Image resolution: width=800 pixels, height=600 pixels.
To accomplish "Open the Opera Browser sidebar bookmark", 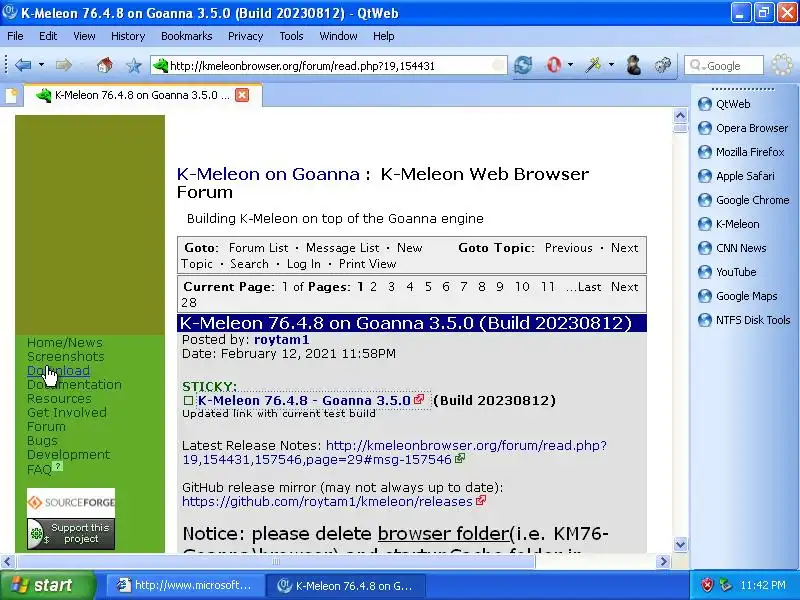I will [x=743, y=128].
